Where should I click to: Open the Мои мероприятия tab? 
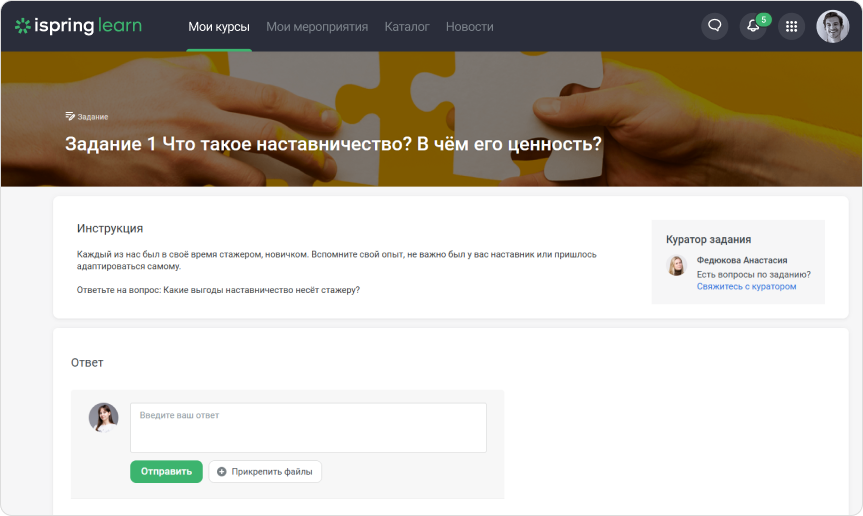(317, 26)
